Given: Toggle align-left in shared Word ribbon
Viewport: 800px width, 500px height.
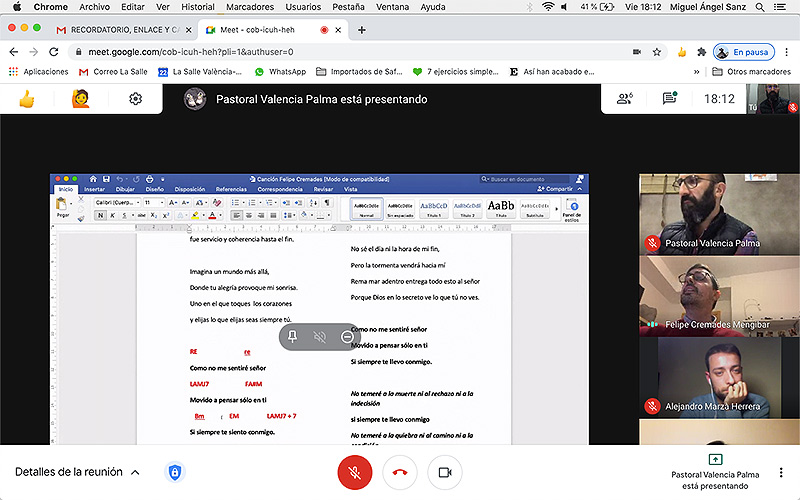Looking at the screenshot, I should coord(237,215).
